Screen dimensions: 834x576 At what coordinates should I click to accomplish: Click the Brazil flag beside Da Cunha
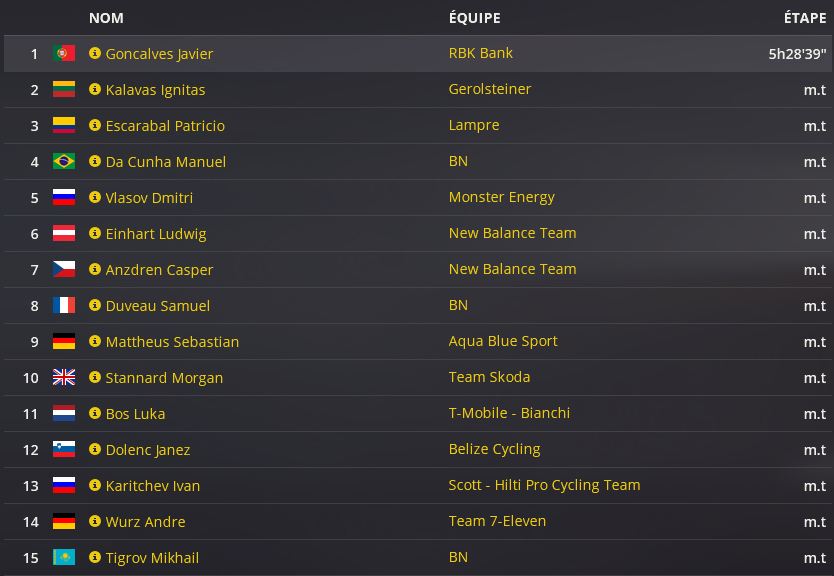pyautogui.click(x=64, y=162)
